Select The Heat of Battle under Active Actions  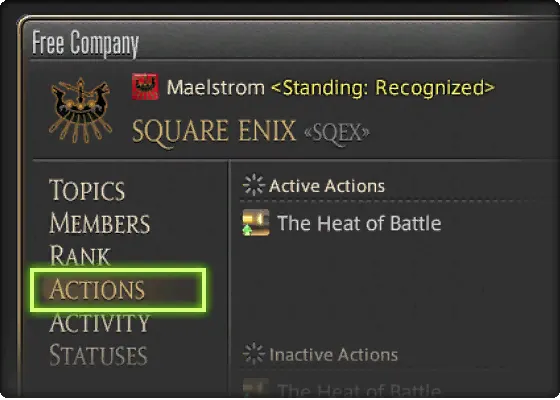click(x=359, y=223)
